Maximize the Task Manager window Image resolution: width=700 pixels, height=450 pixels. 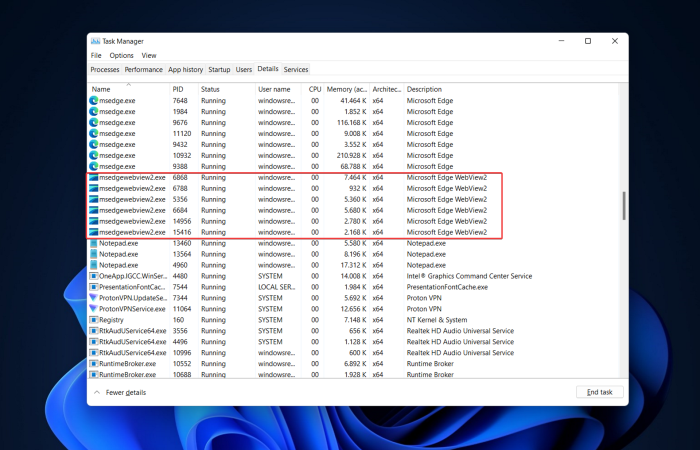[x=588, y=41]
